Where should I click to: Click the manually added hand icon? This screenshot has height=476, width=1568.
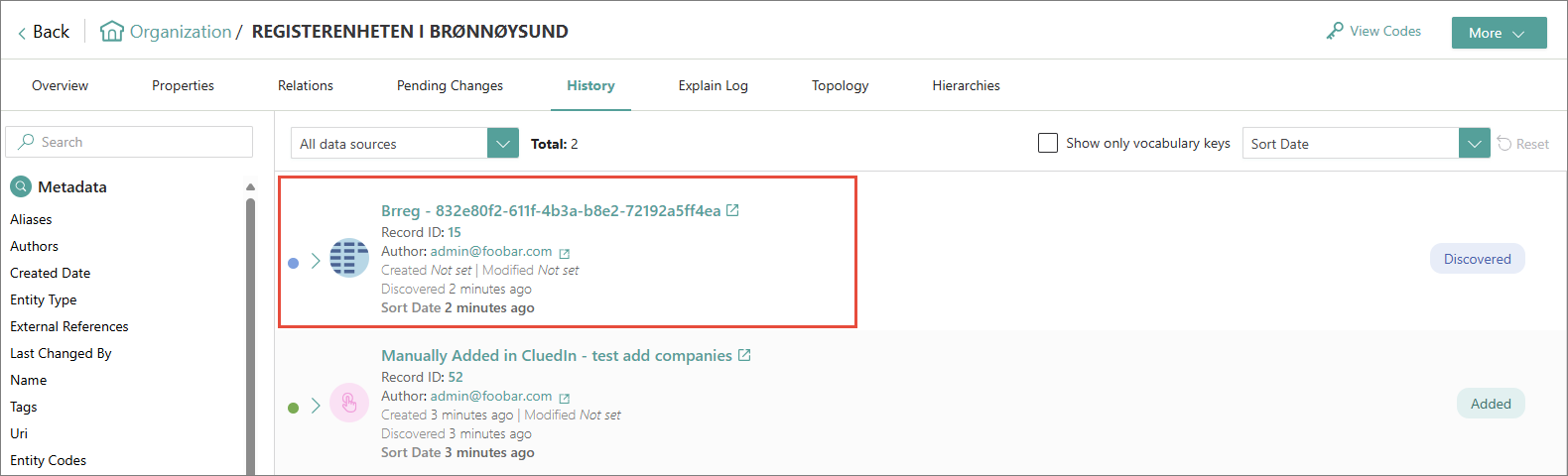349,403
